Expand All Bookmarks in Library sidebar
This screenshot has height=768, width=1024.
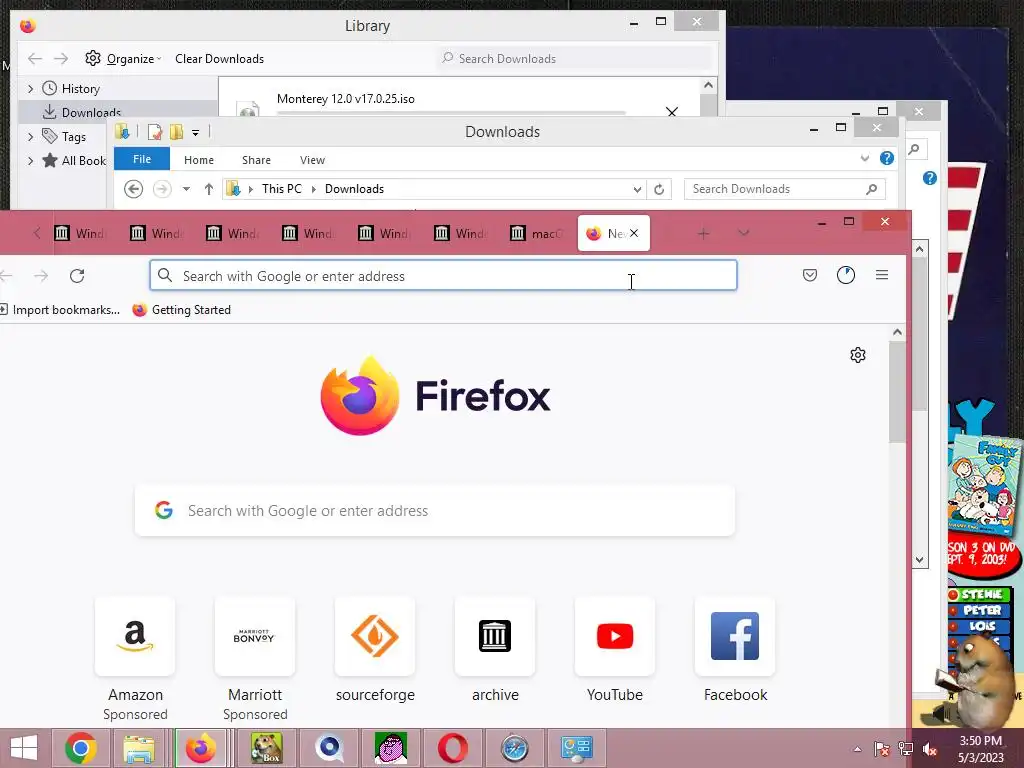tap(31, 161)
